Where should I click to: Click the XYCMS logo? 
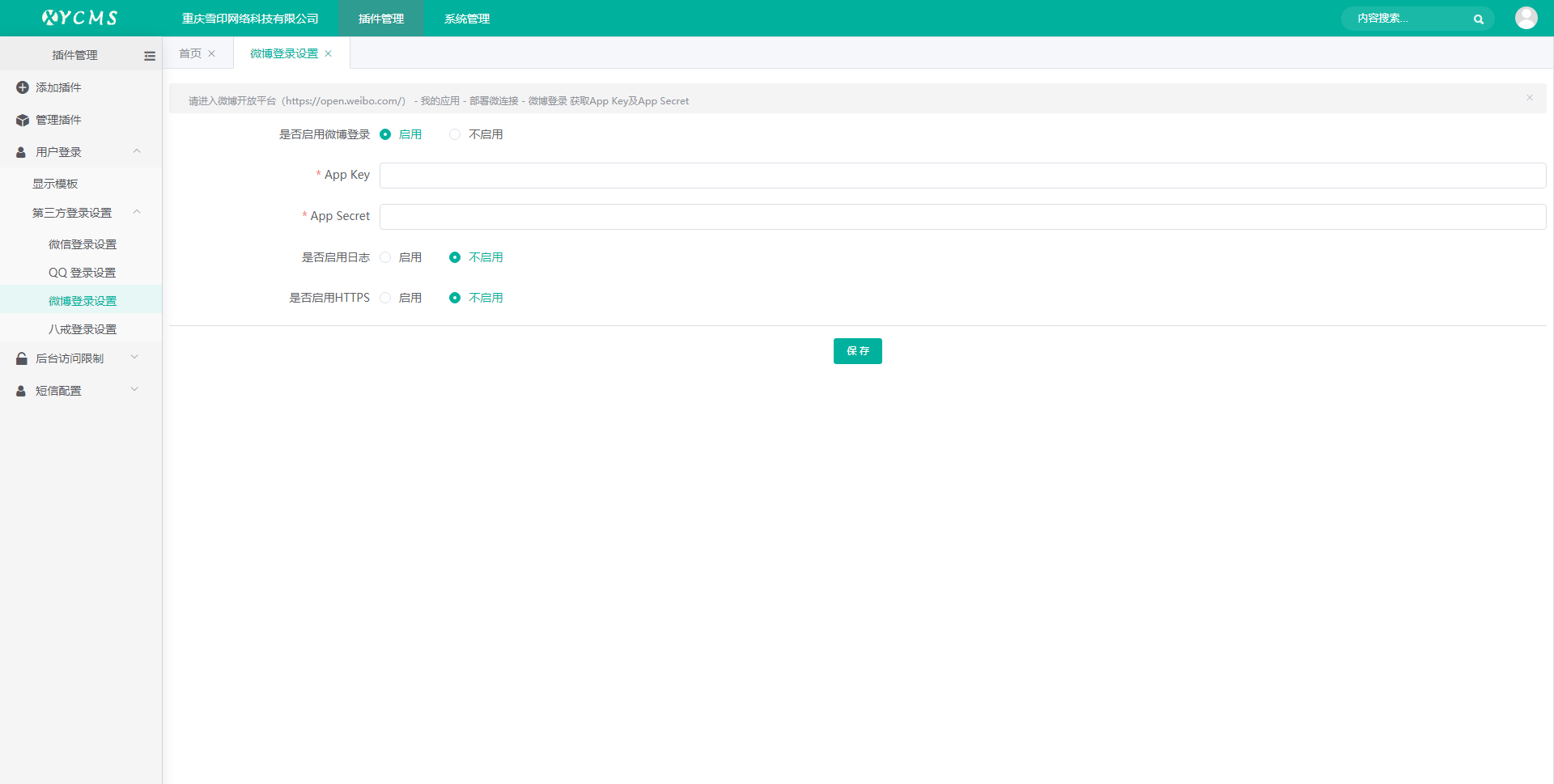(80, 18)
